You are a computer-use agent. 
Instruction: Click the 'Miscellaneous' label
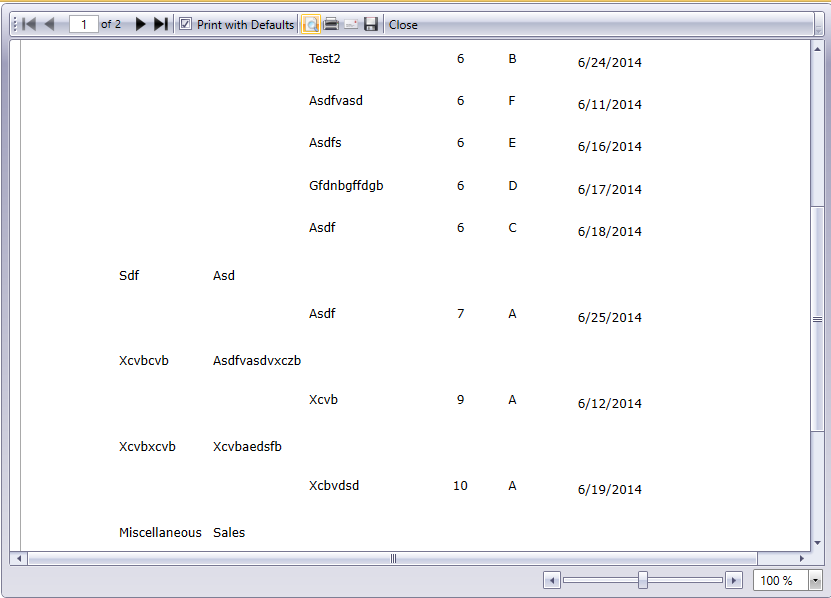click(x=160, y=532)
